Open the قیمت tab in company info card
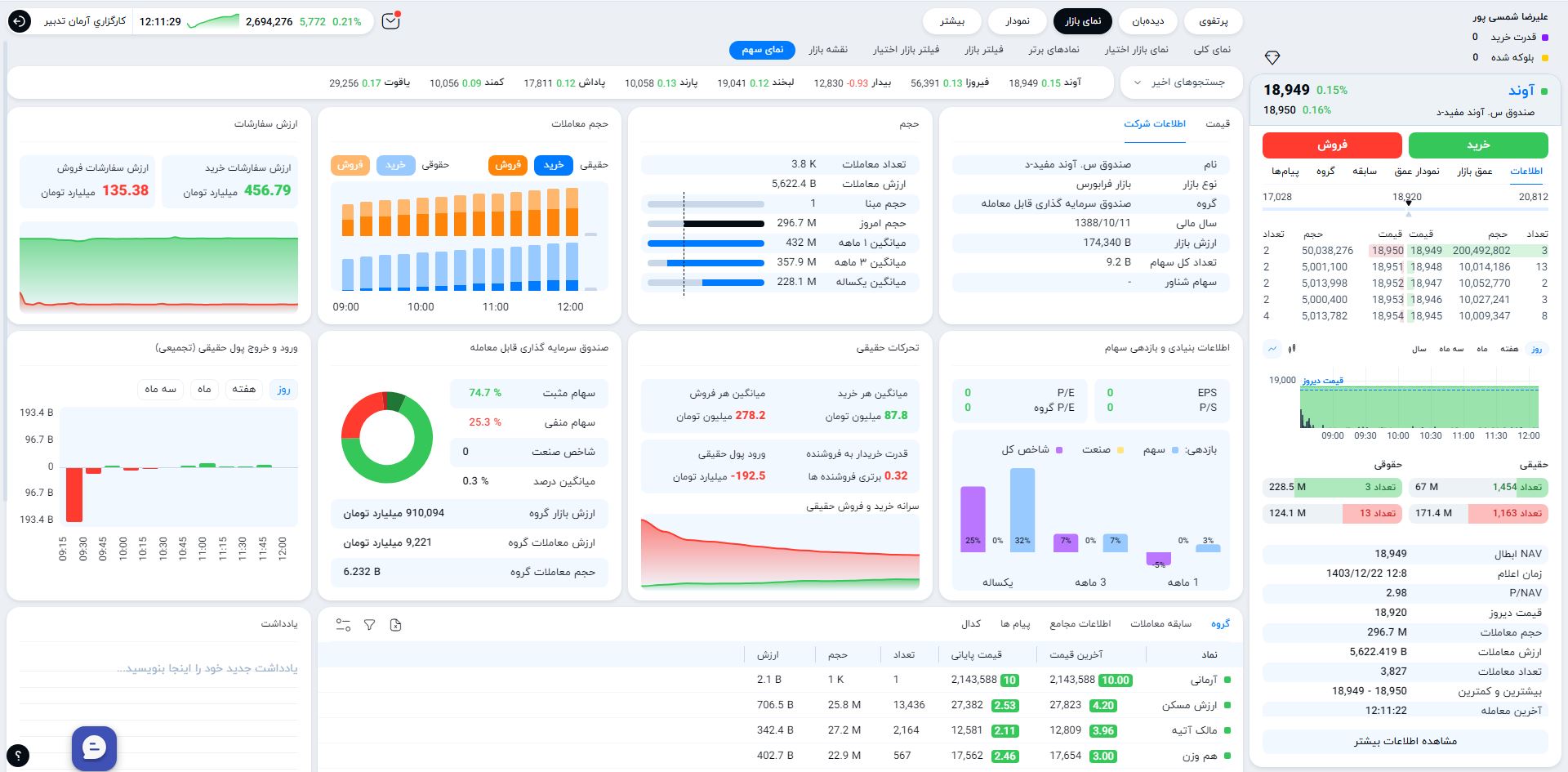1568x772 pixels. (x=1218, y=124)
